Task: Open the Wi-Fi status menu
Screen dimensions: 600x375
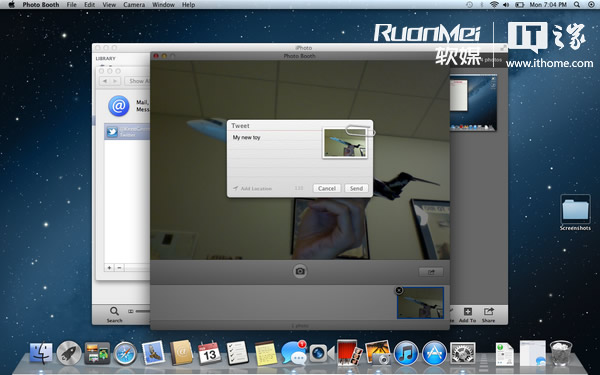Action: pyautogui.click(x=494, y=5)
